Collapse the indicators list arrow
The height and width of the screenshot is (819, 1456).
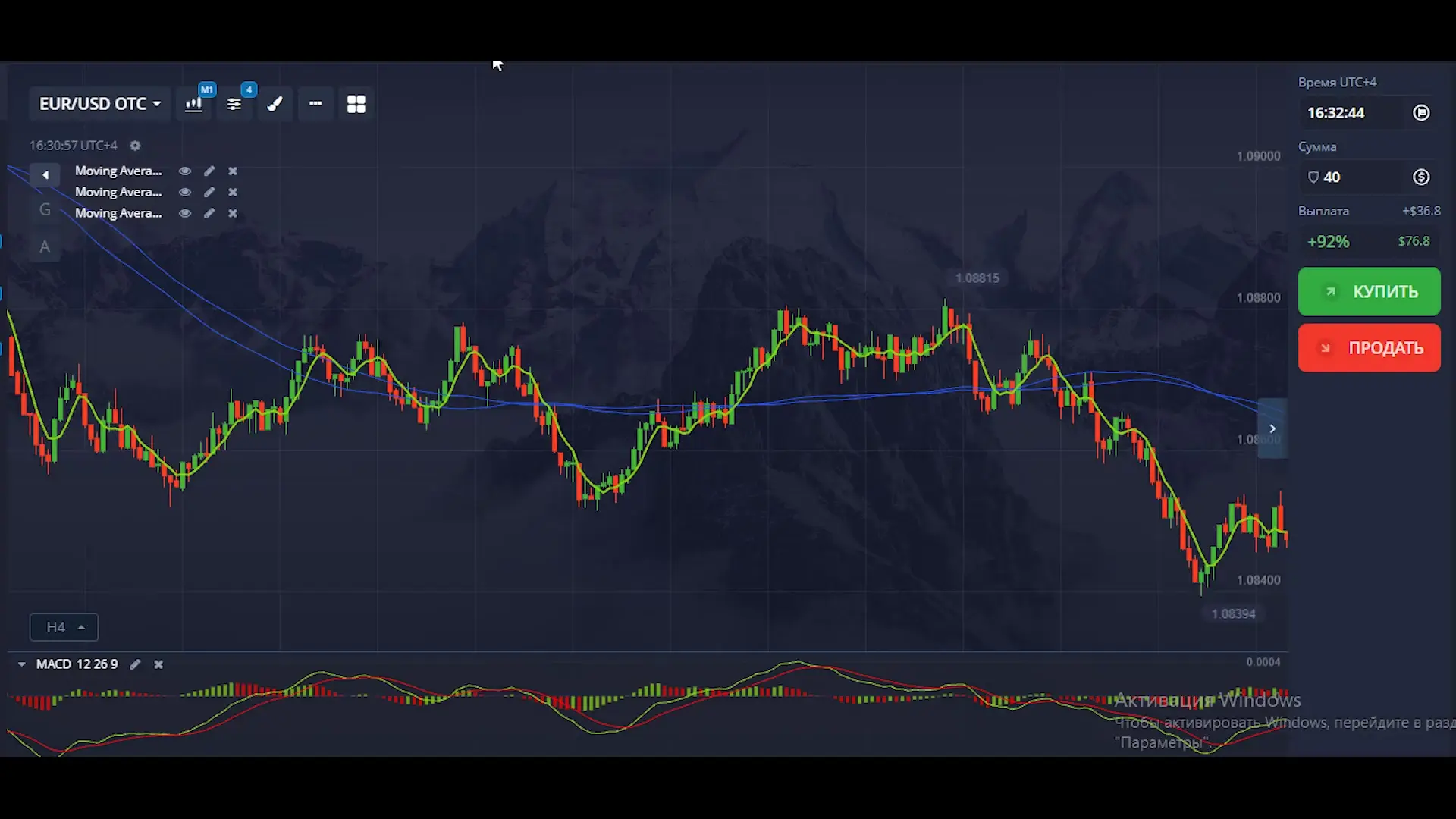45,175
